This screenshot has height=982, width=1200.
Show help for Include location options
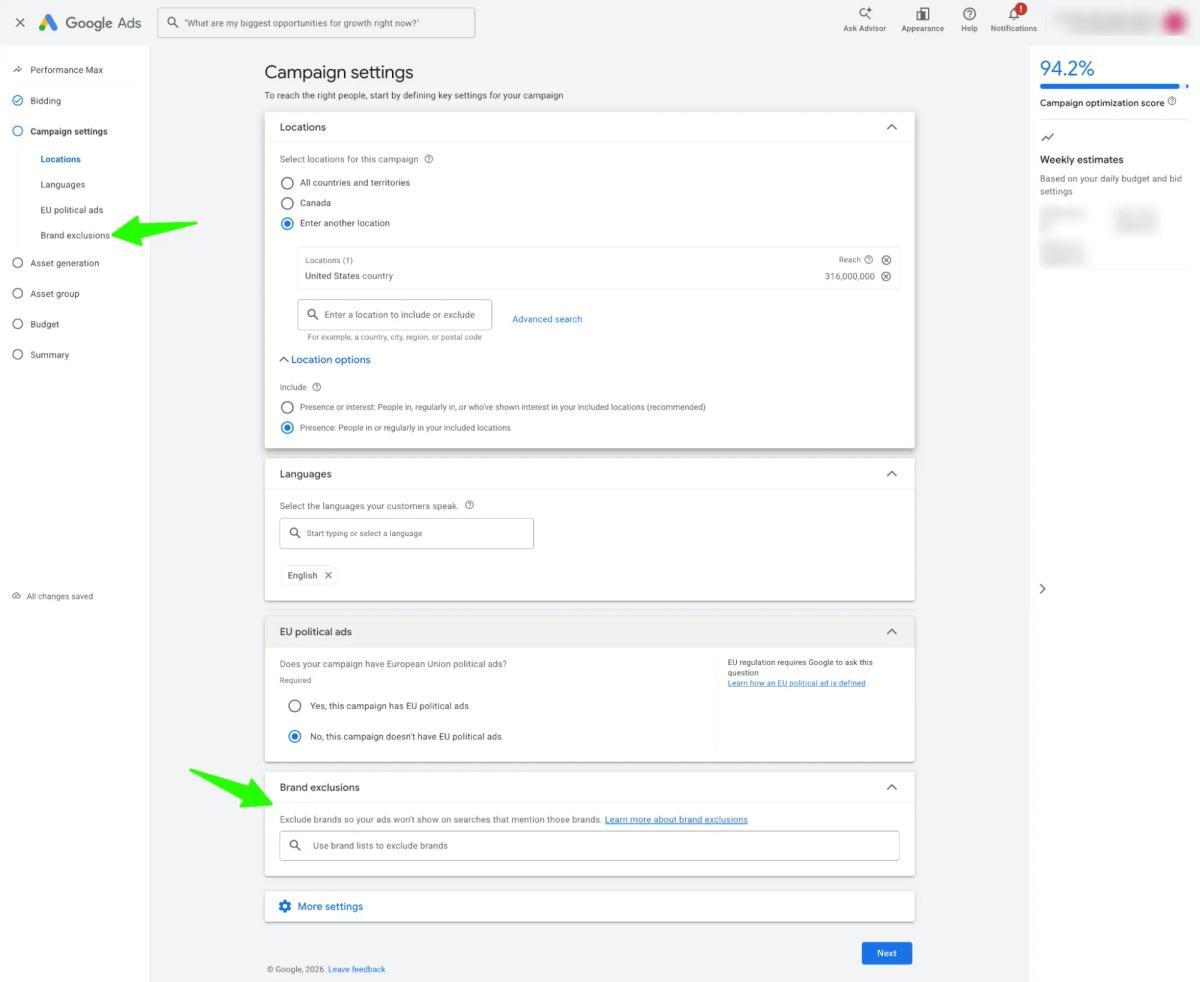click(x=317, y=387)
